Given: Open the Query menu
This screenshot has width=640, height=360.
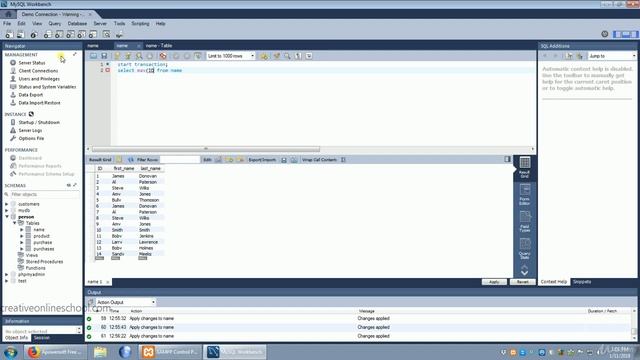Looking at the screenshot, I should point(55,24).
